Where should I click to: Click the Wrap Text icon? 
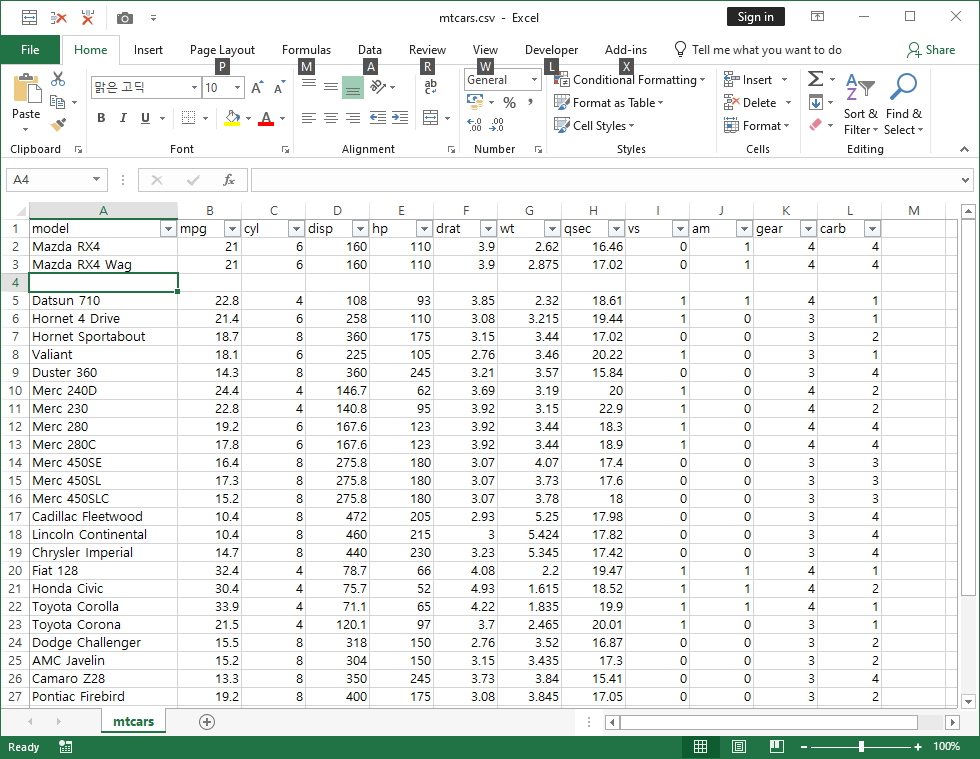coord(430,88)
